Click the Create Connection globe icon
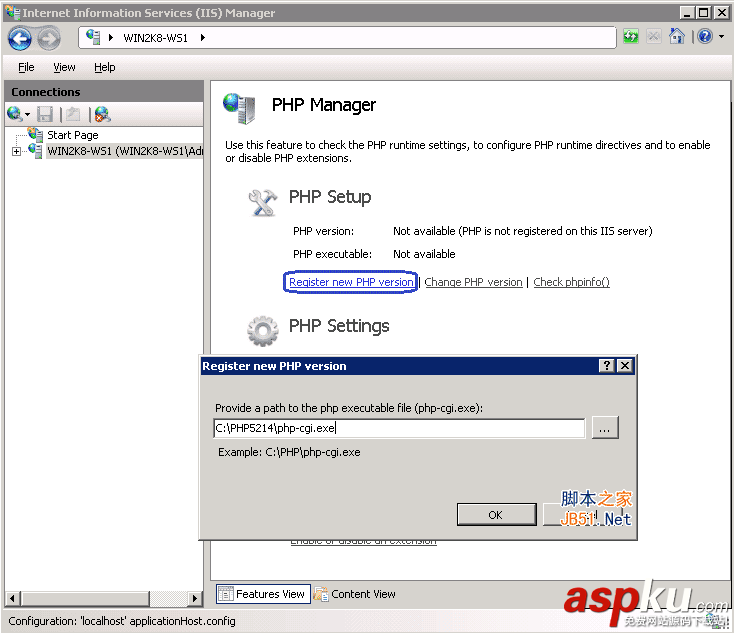 pos(15,114)
